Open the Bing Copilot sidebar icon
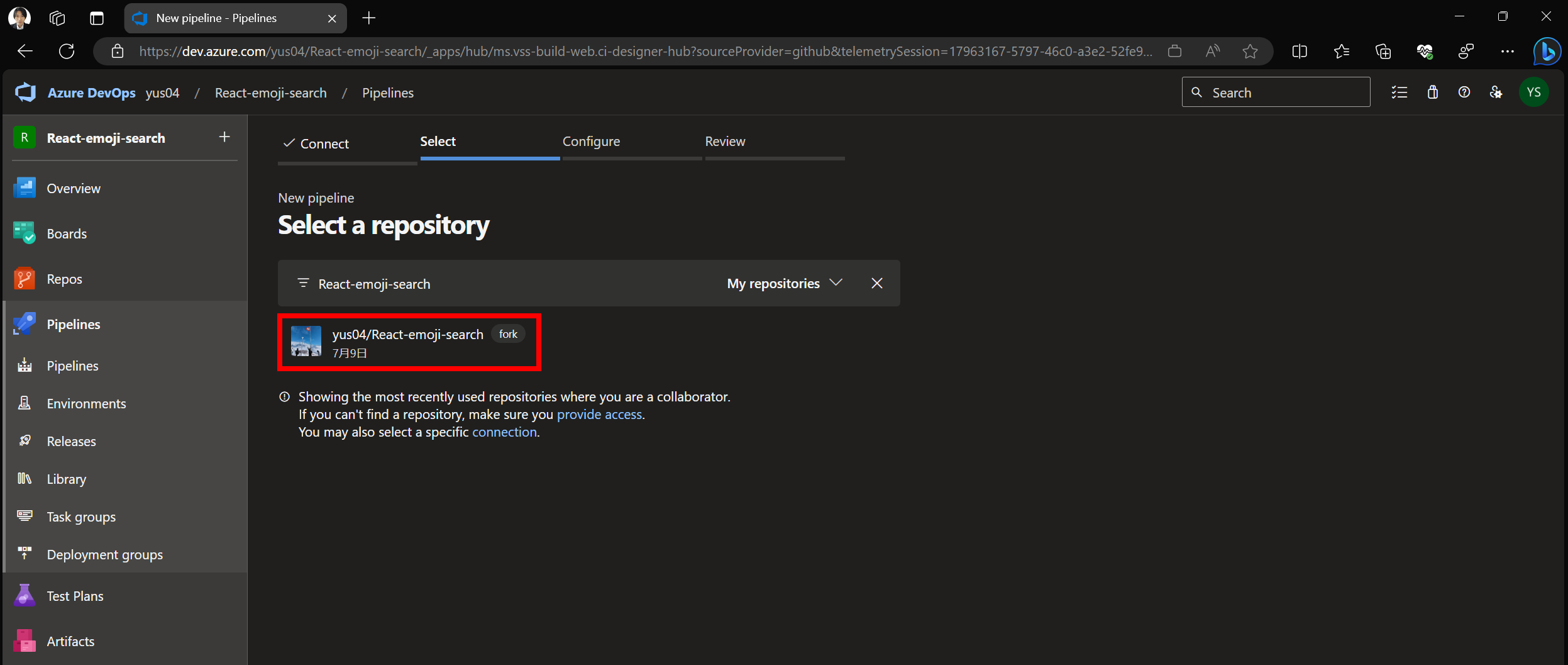 tap(1547, 52)
